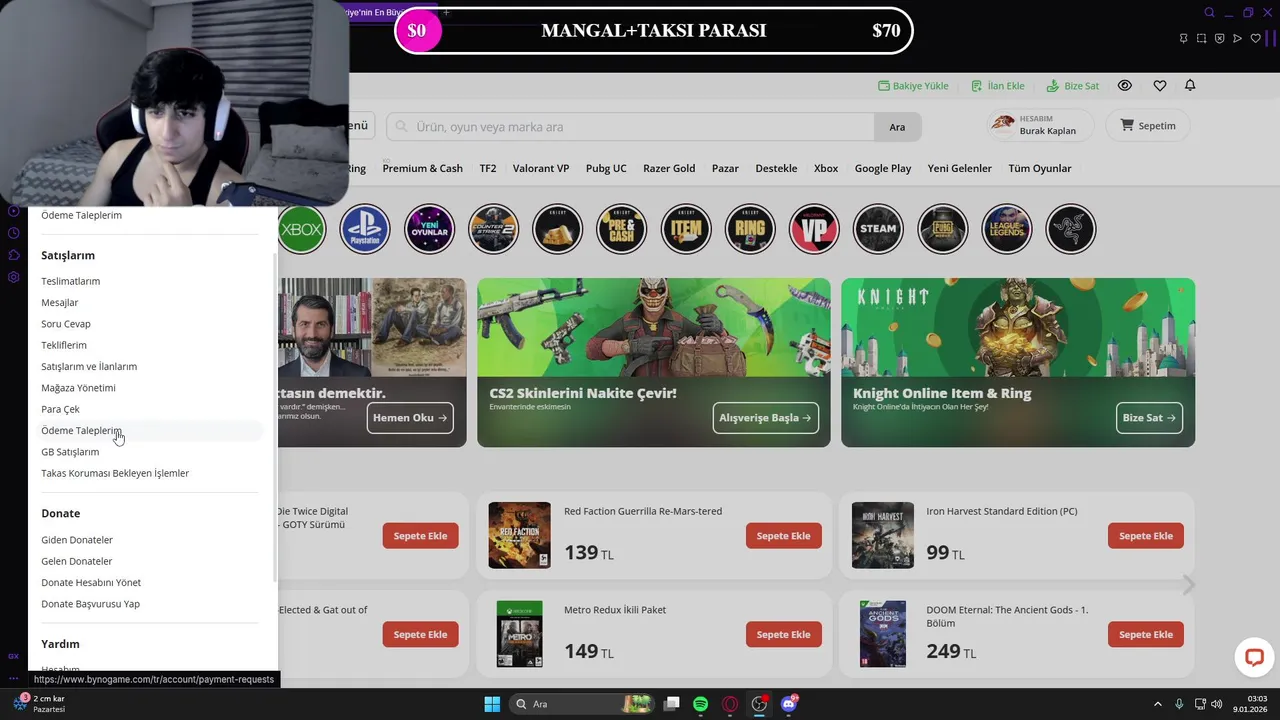Click Bize Sat link in top bar
Viewport: 1280px width, 720px height.
tap(1073, 86)
